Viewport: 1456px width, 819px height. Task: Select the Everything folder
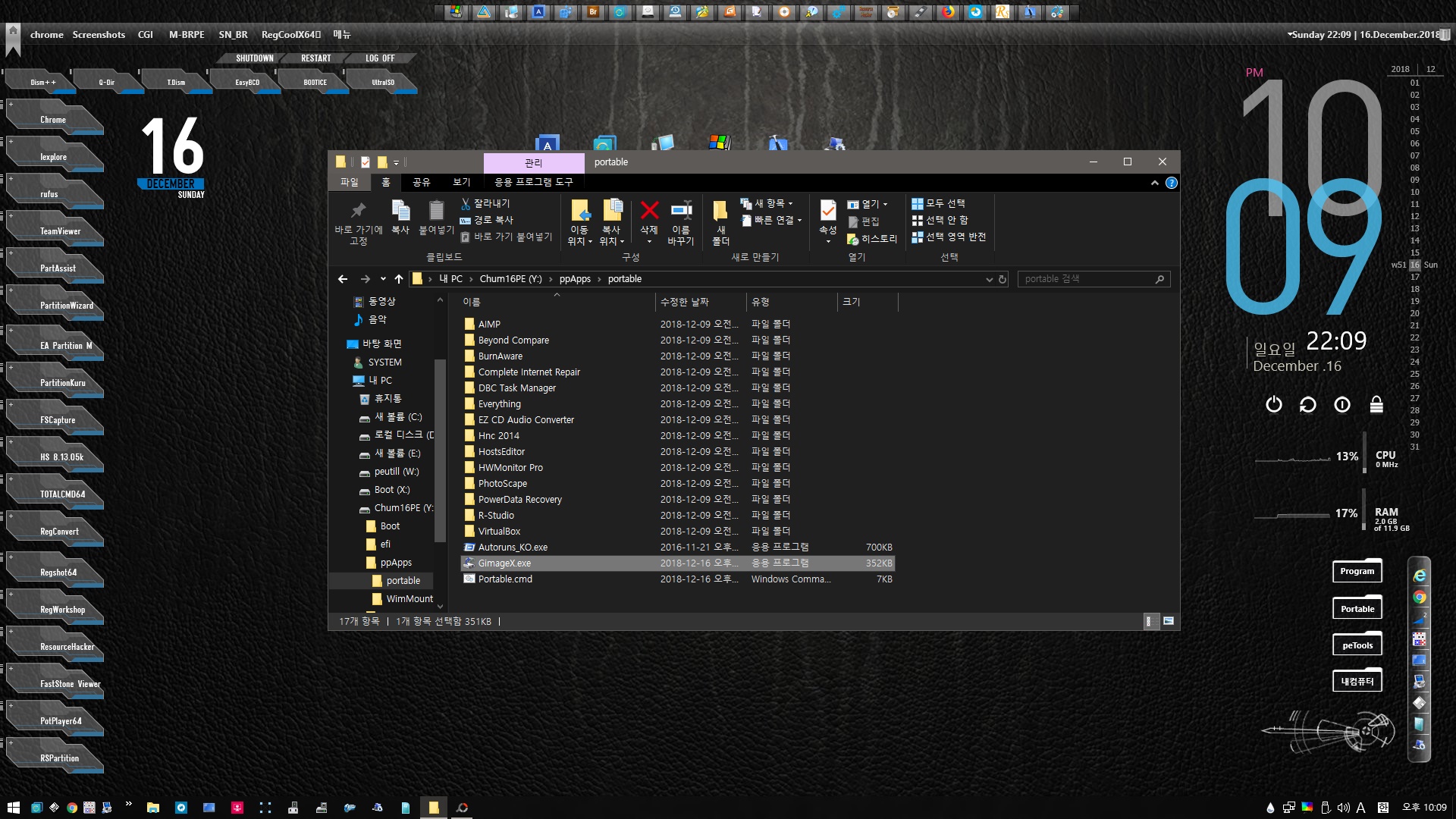678,404
